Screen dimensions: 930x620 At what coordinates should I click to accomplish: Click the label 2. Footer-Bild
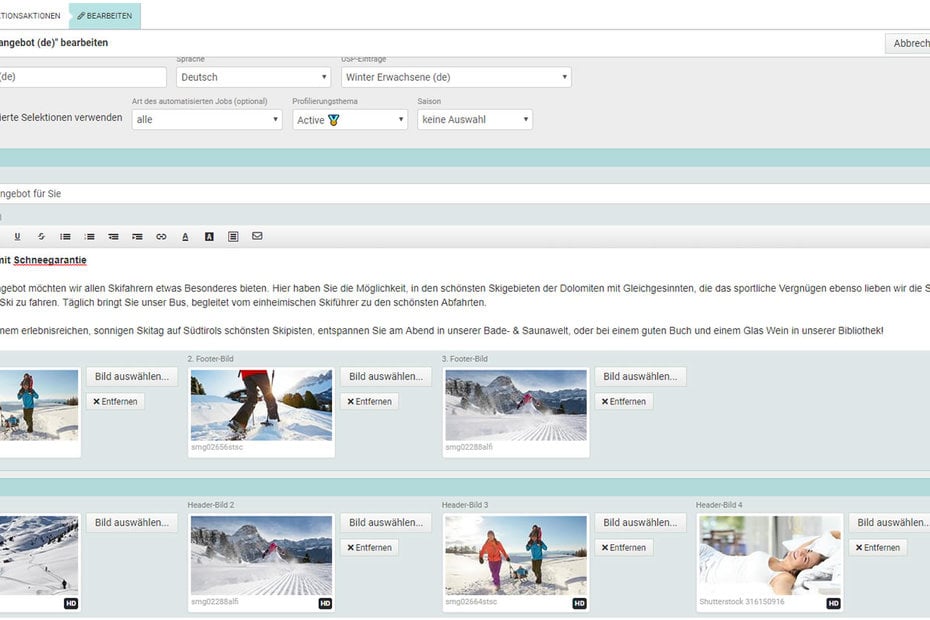tap(211, 359)
